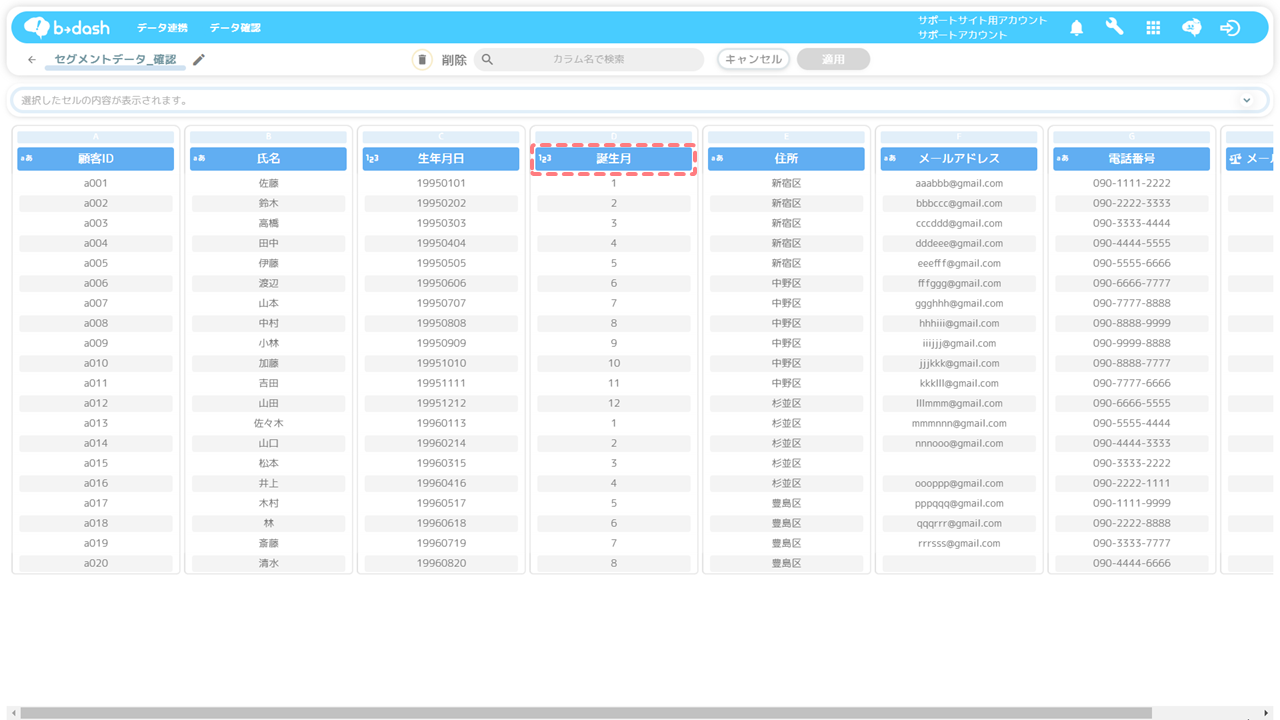The image size is (1280, 720).
Task: Click cell a010
Action: (96, 363)
